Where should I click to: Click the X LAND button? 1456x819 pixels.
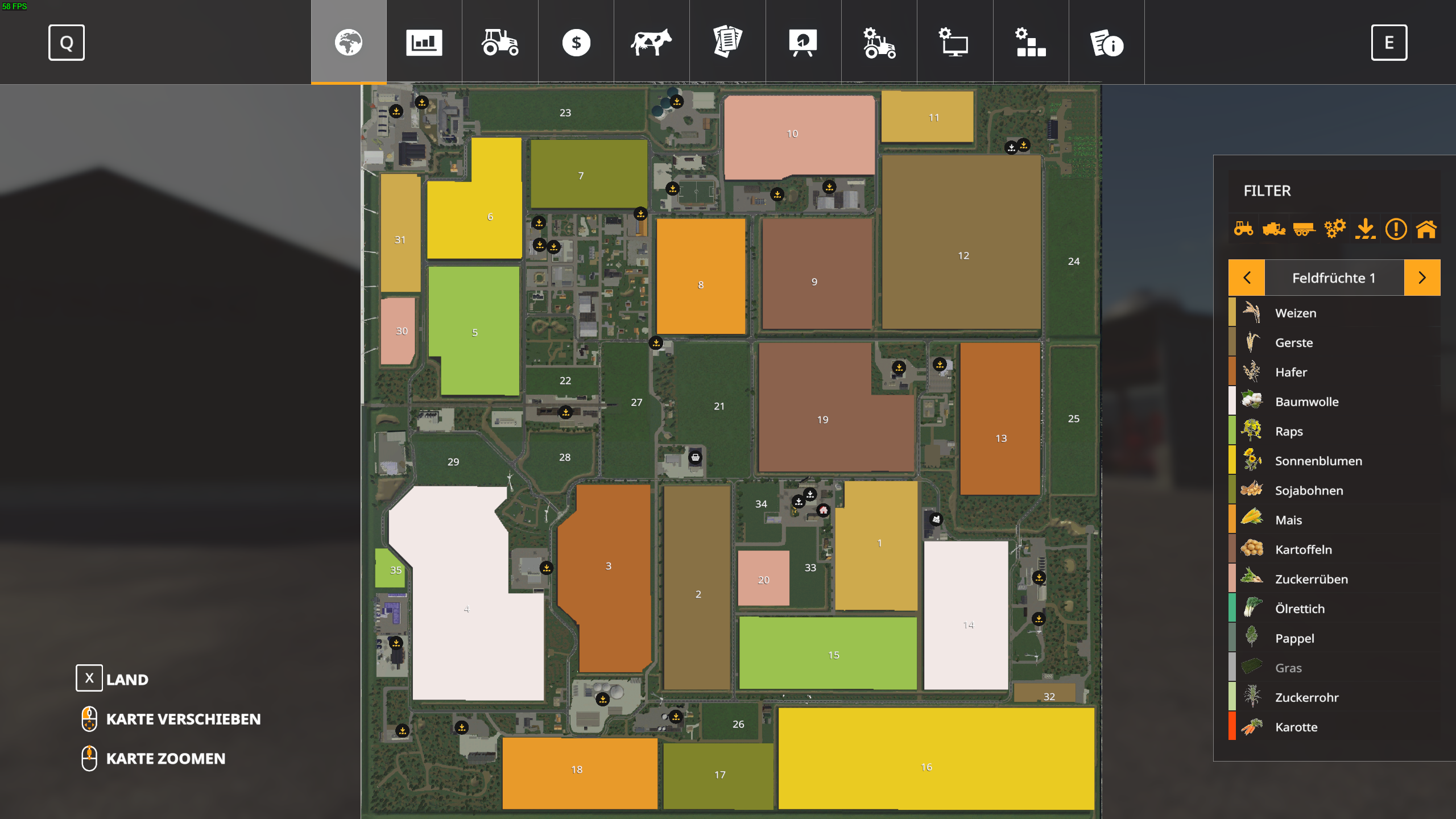pos(113,679)
